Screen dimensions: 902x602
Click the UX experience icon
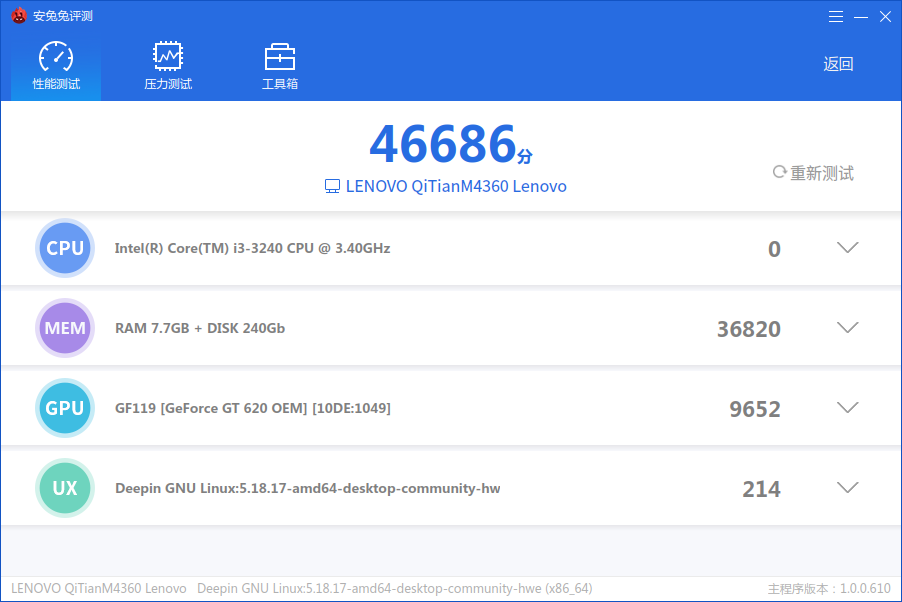pyautogui.click(x=65, y=487)
